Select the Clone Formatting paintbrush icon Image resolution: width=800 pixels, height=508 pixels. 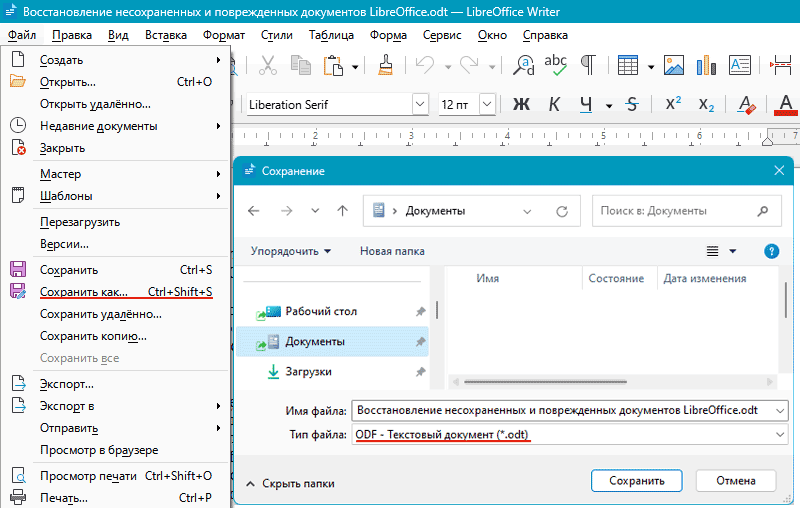tap(386, 65)
